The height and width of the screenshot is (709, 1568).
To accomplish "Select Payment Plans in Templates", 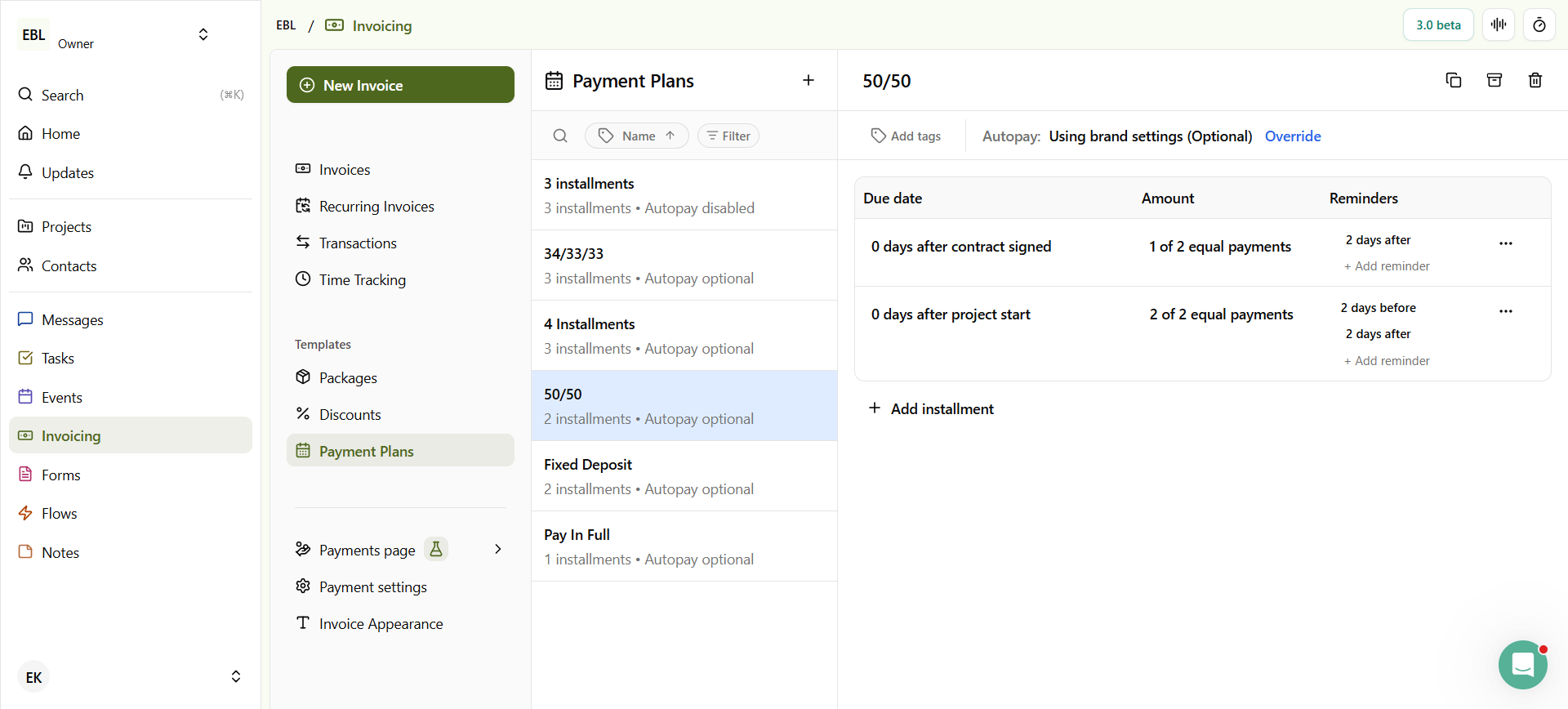I will pos(400,451).
